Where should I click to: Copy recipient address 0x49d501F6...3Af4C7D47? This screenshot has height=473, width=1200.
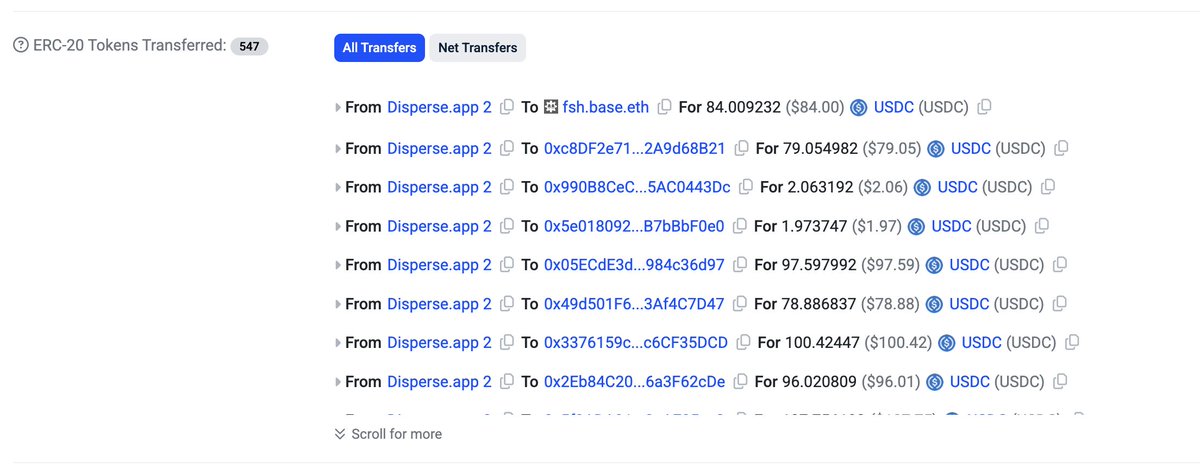[740, 304]
